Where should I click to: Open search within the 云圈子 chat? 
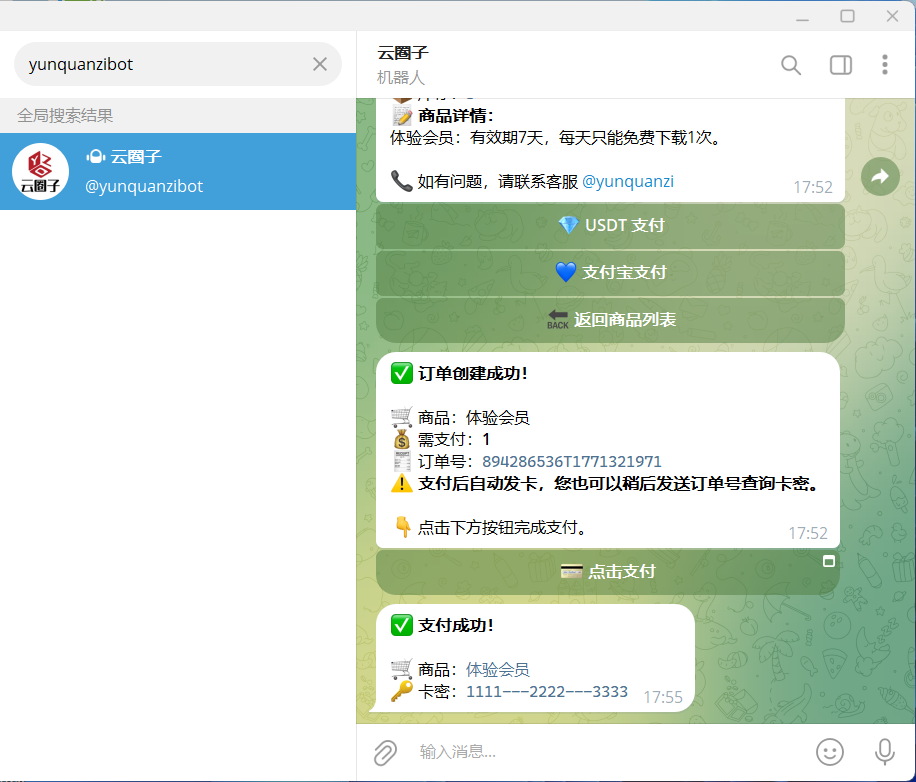[x=790, y=64]
